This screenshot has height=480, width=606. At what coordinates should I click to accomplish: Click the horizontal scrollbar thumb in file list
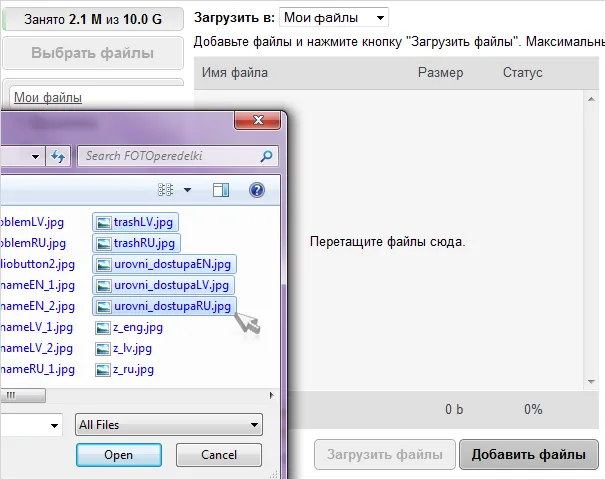coord(22,395)
